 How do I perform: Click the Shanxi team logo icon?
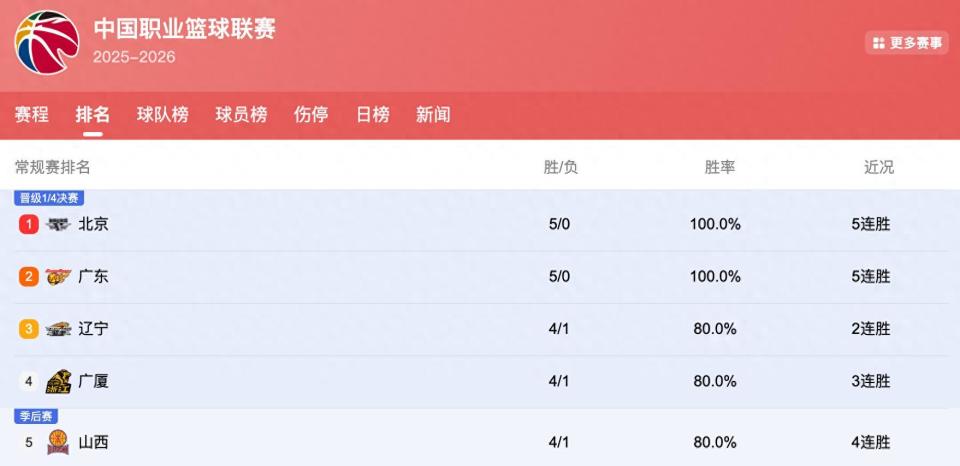pos(58,441)
